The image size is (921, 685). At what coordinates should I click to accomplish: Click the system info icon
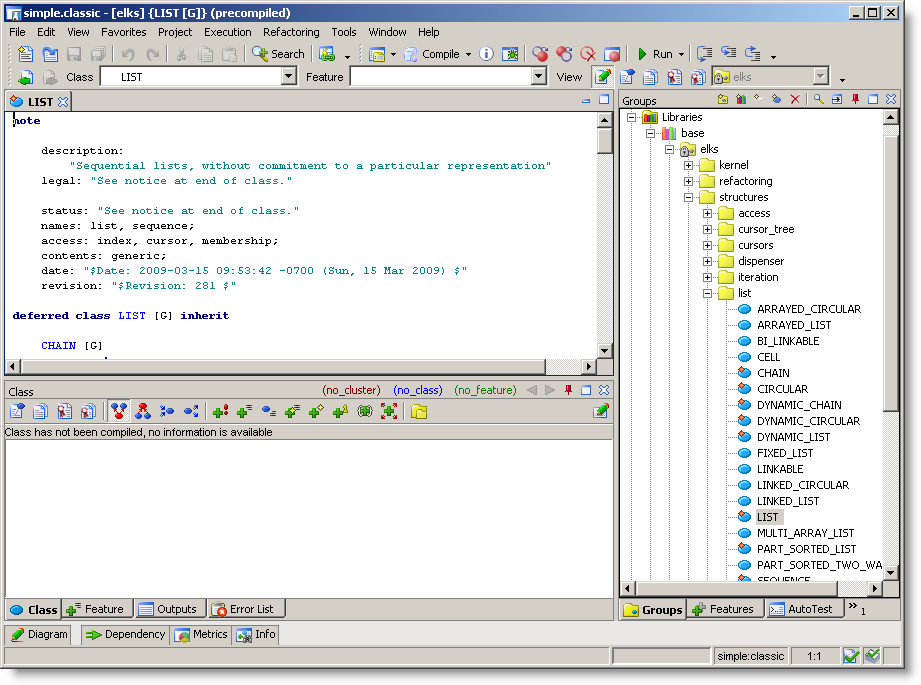[487, 54]
